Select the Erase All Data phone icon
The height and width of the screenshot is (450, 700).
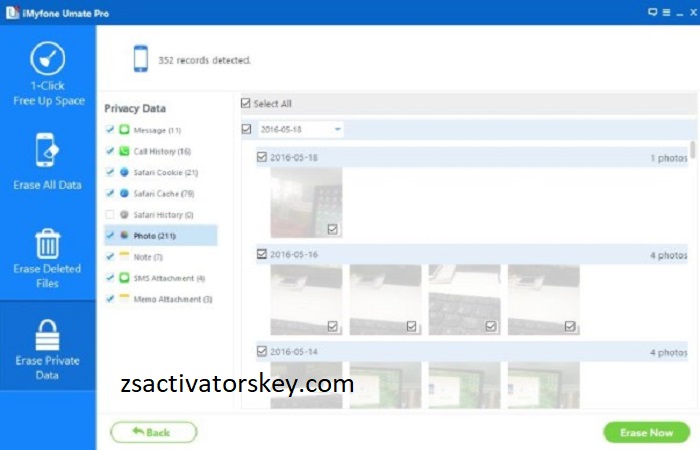tap(47, 150)
